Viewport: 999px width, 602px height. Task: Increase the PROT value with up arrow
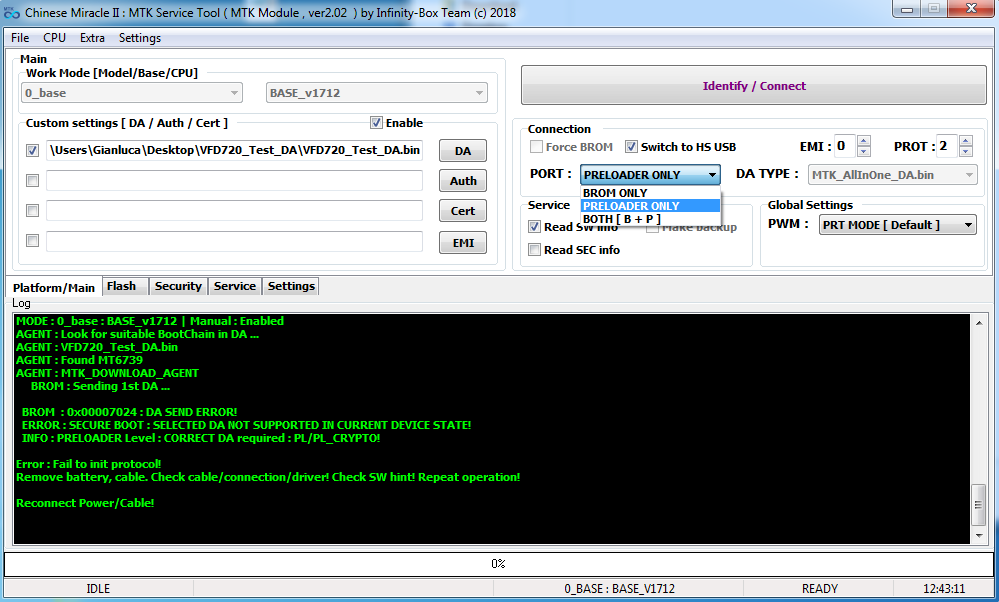966,141
